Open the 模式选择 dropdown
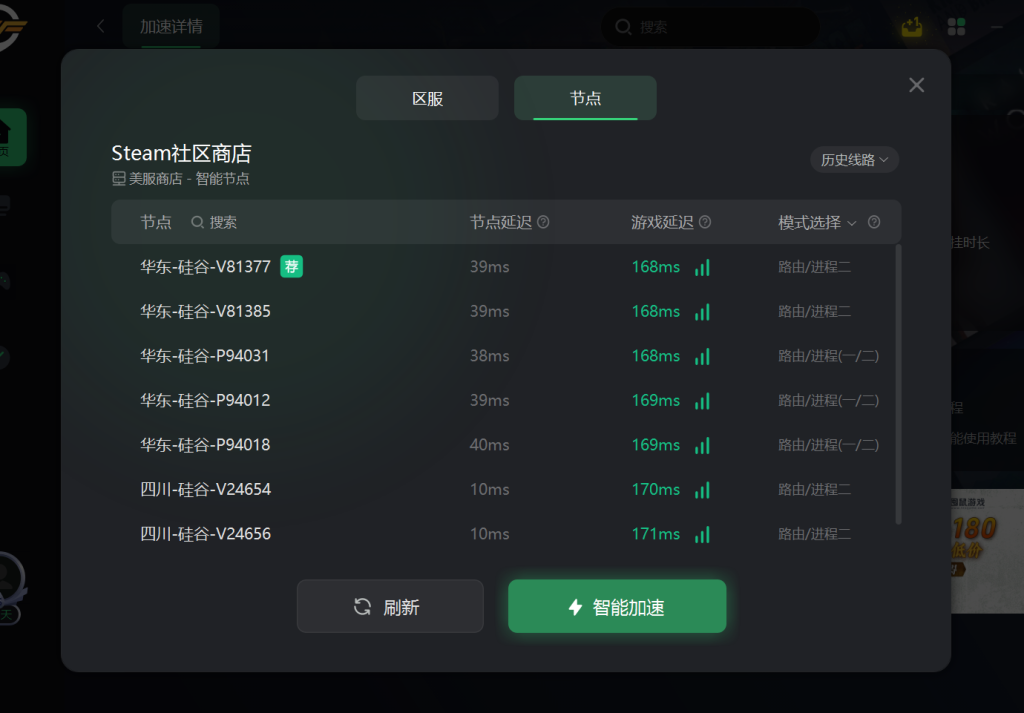This screenshot has width=1024, height=713. pyautogui.click(x=817, y=223)
